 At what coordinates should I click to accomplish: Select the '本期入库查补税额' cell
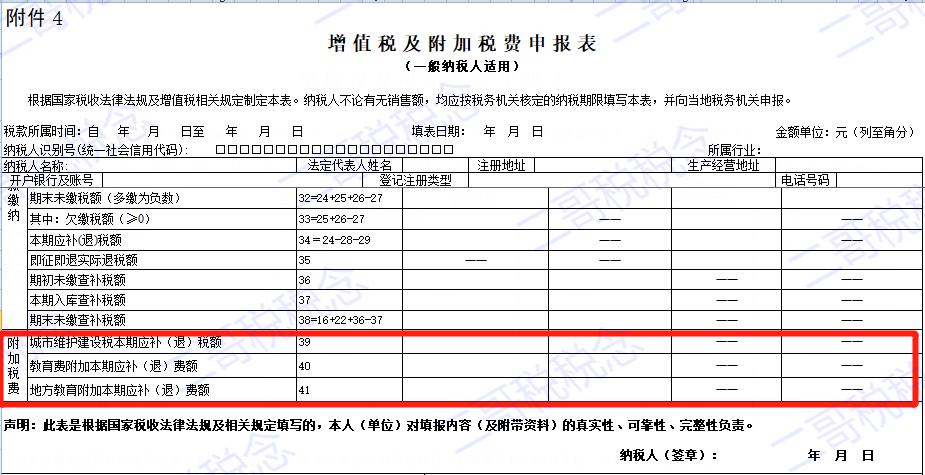tap(162, 300)
